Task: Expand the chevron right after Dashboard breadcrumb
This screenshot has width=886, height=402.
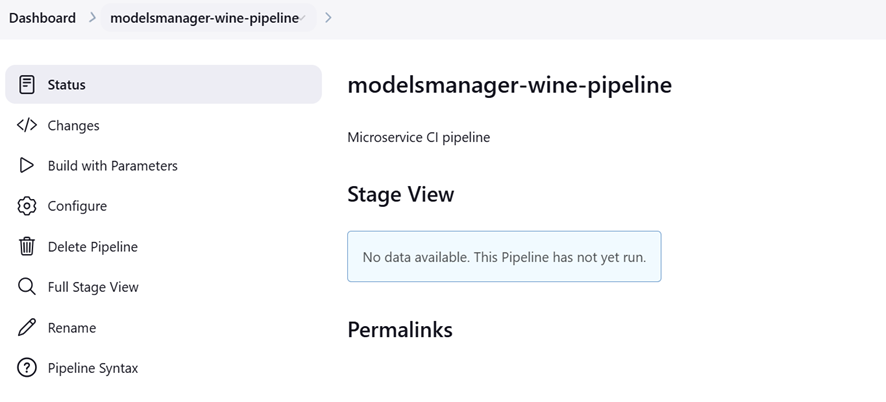Action: [x=92, y=18]
